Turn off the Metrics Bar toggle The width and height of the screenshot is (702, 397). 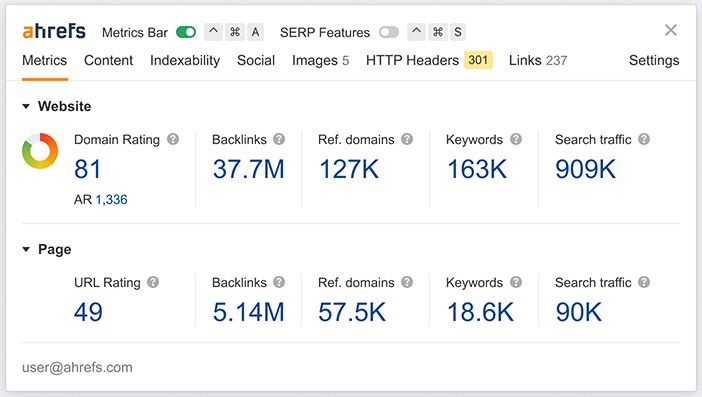186,32
